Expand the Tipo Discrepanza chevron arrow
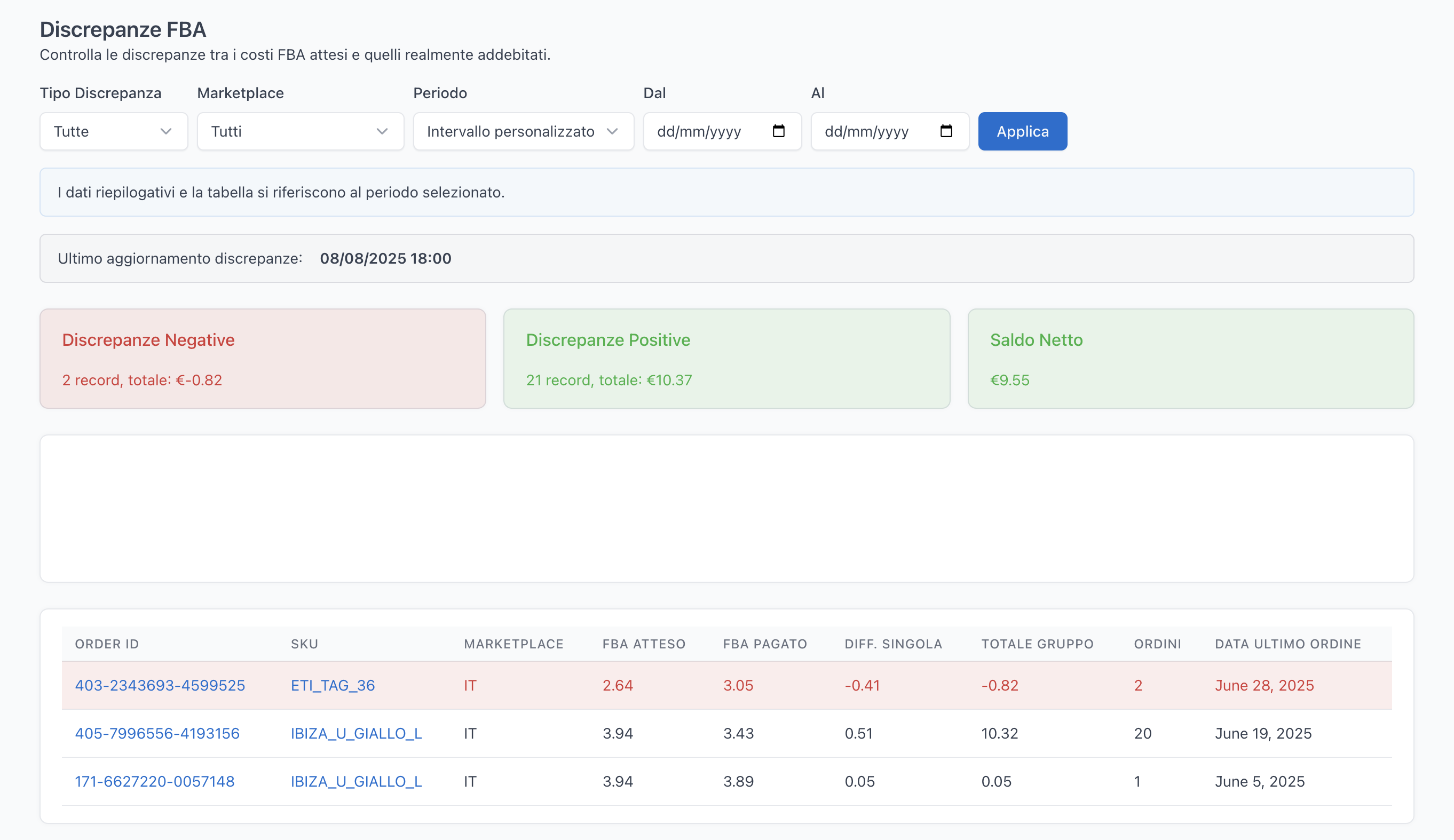1454x840 pixels. click(x=167, y=131)
